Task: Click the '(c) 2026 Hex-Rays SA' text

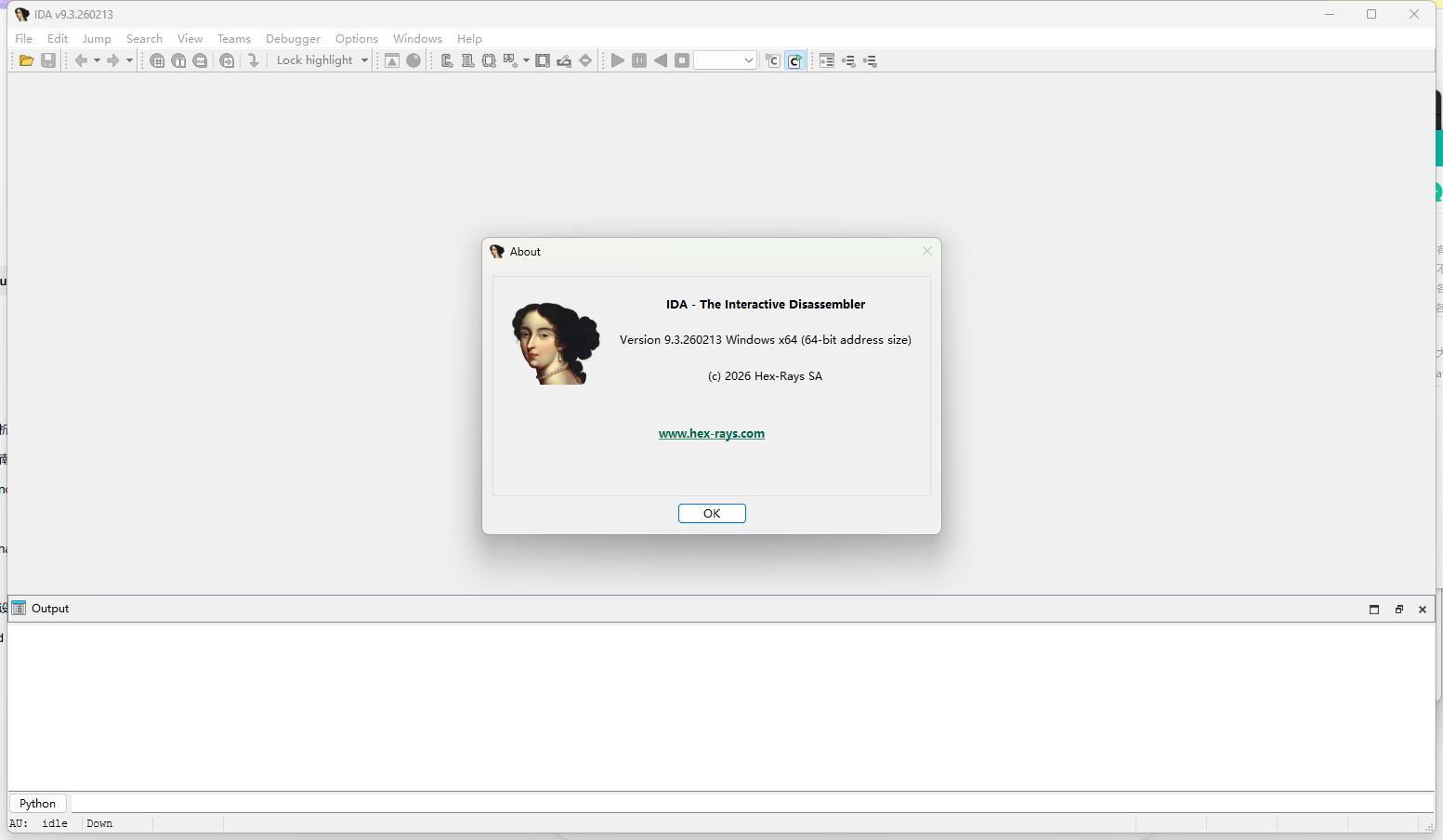Action: coord(765,376)
